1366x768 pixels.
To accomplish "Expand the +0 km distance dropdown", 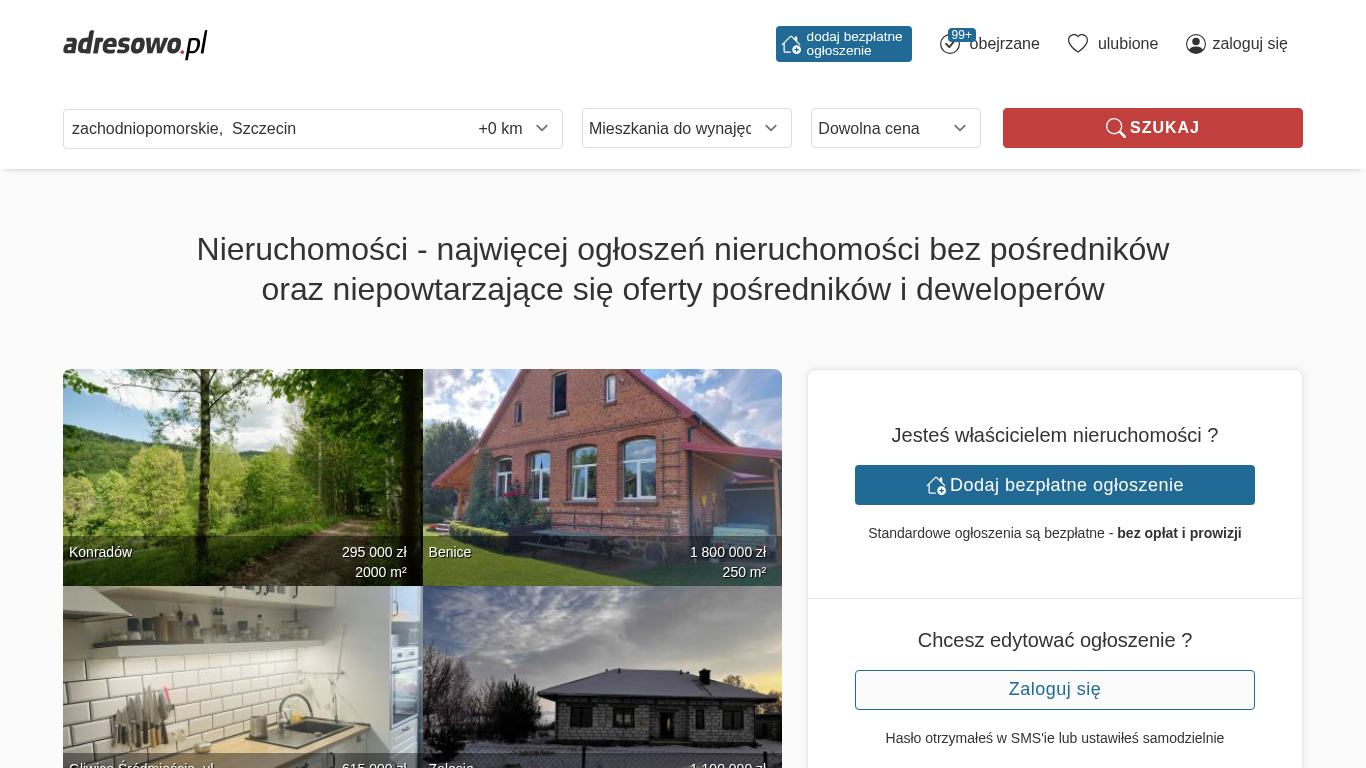I will (x=514, y=129).
